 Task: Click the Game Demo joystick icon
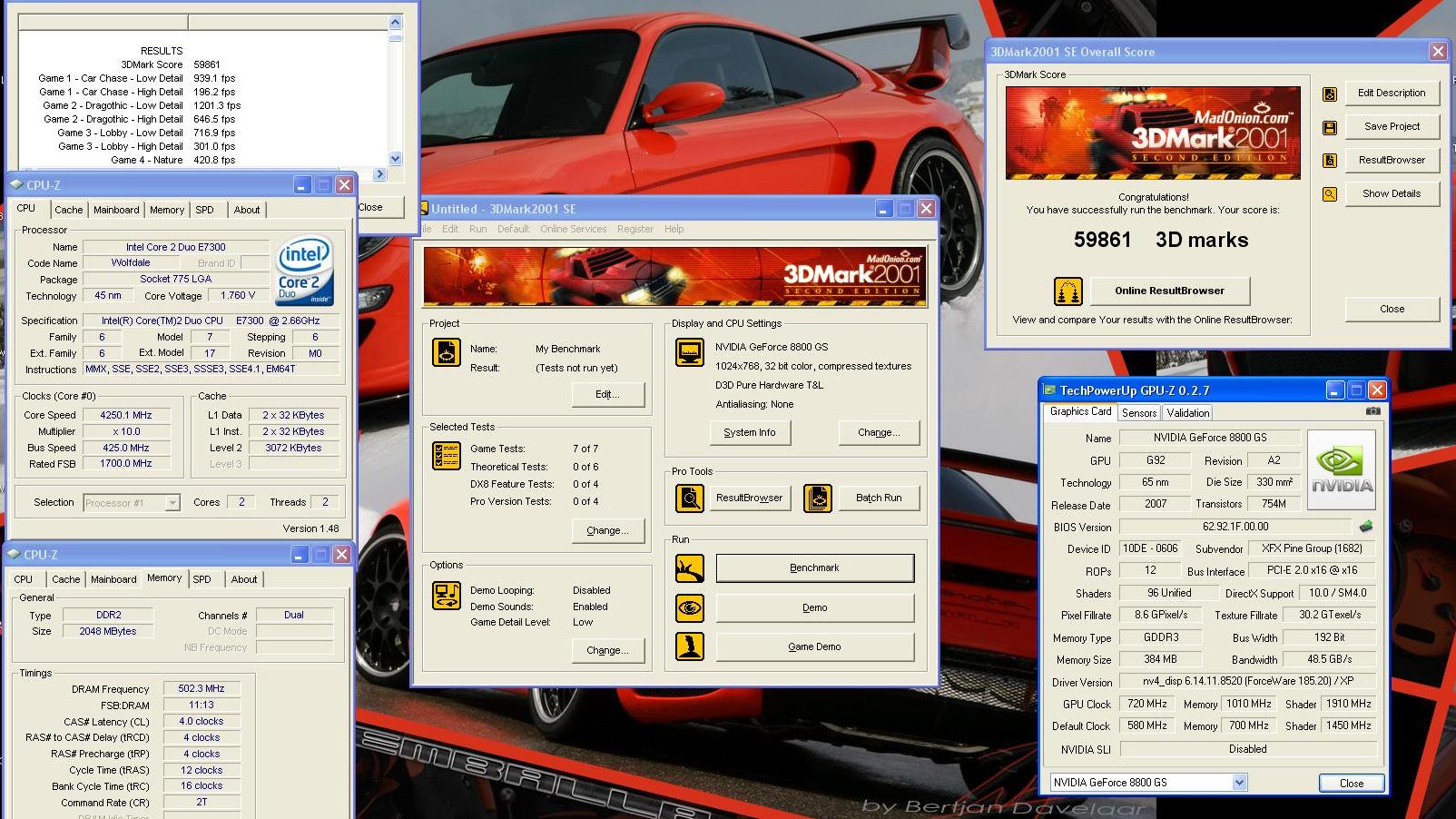(x=690, y=646)
